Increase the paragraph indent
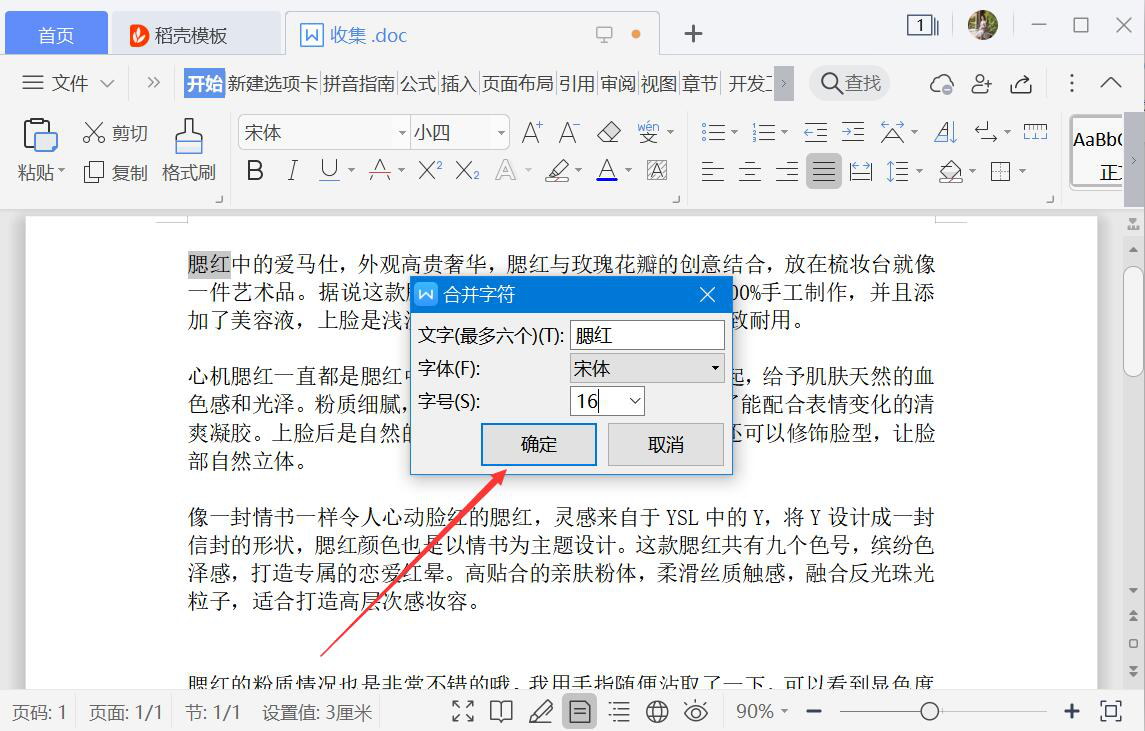This screenshot has height=731, width=1145. click(x=853, y=132)
